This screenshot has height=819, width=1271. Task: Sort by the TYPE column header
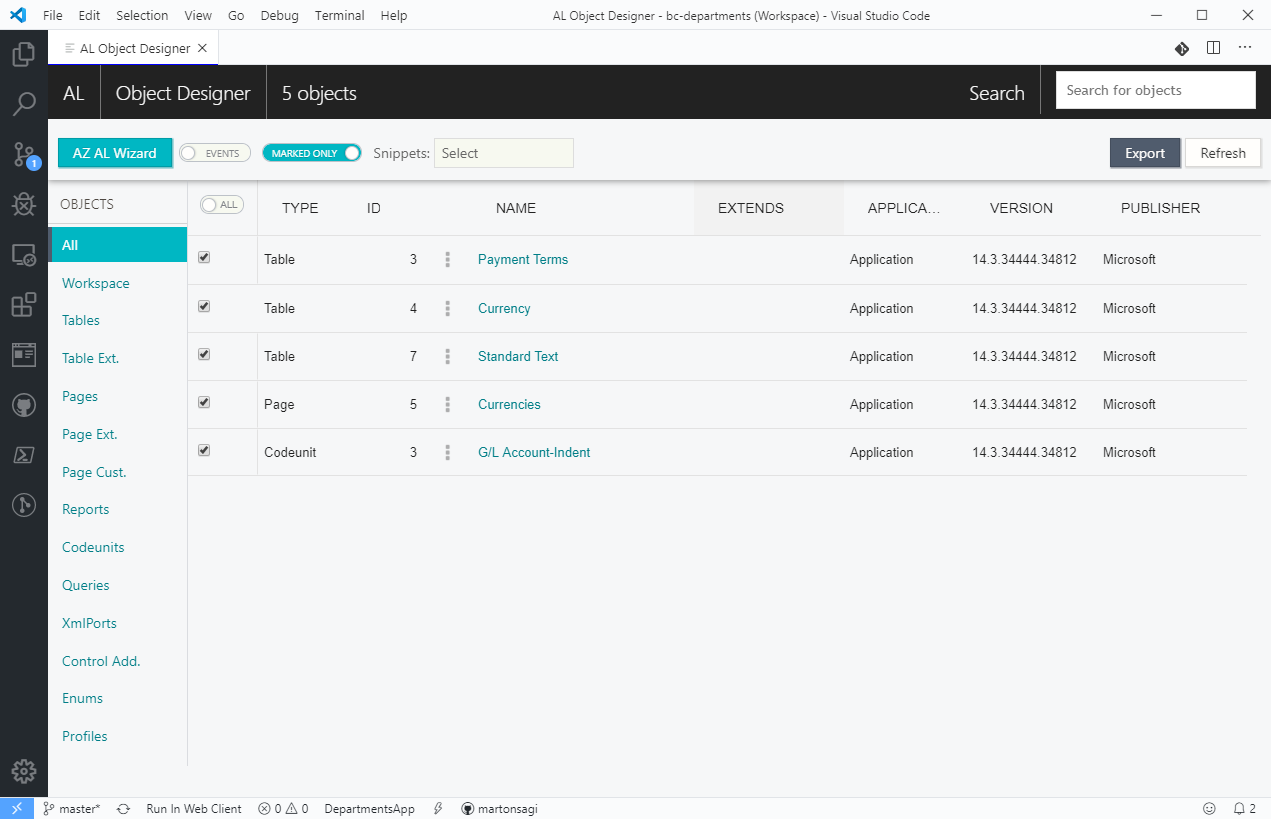[300, 209]
